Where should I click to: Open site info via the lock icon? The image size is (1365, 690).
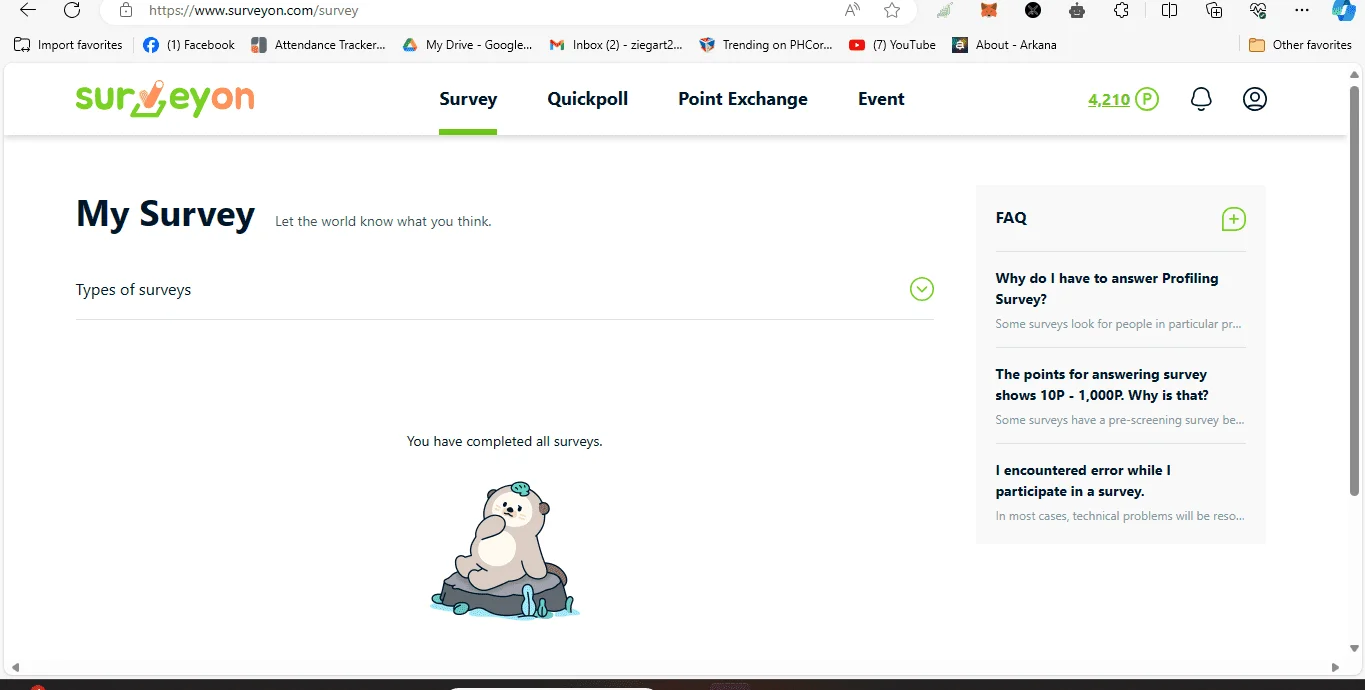tap(125, 10)
